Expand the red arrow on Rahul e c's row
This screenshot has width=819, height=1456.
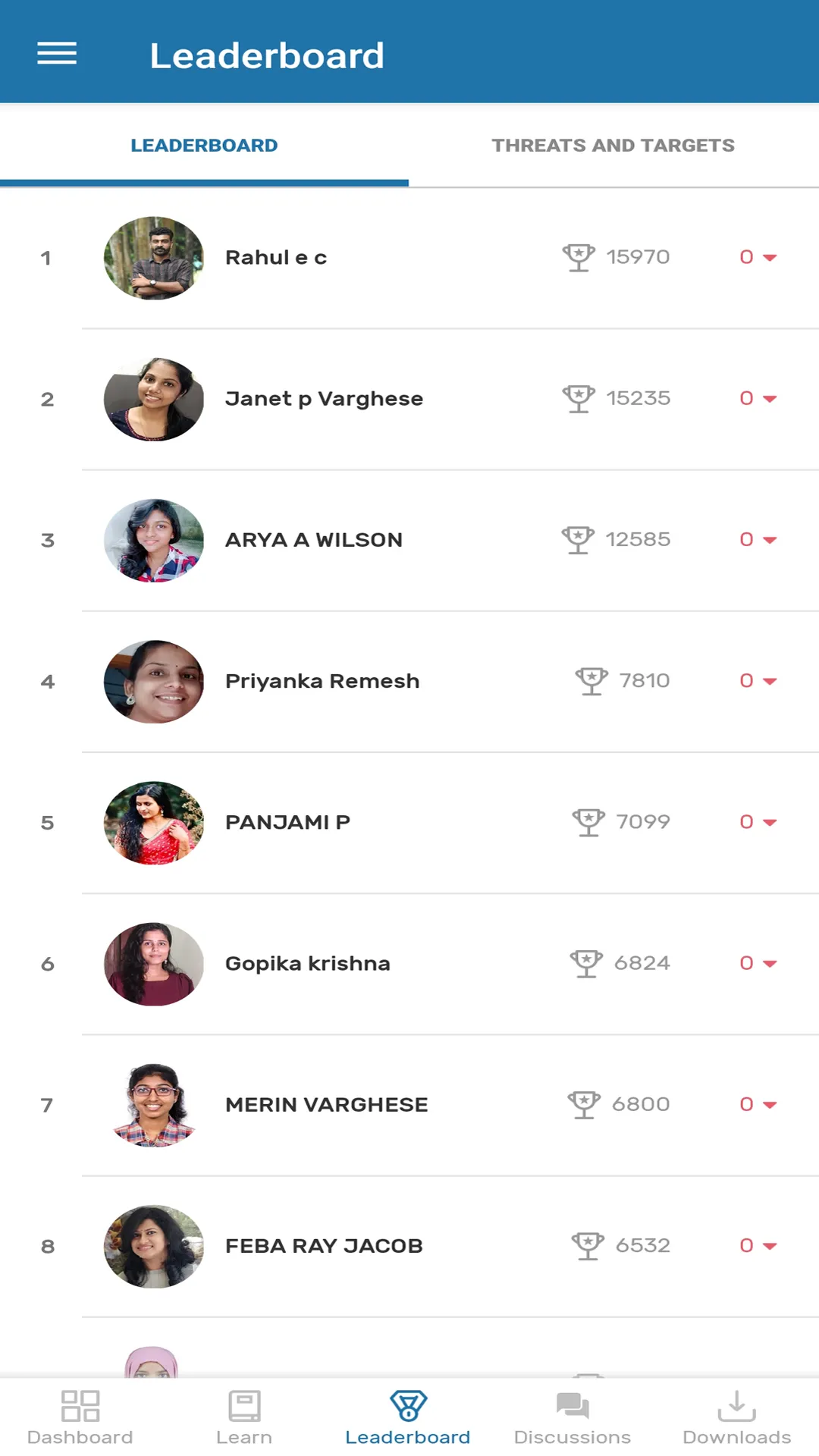coord(770,258)
